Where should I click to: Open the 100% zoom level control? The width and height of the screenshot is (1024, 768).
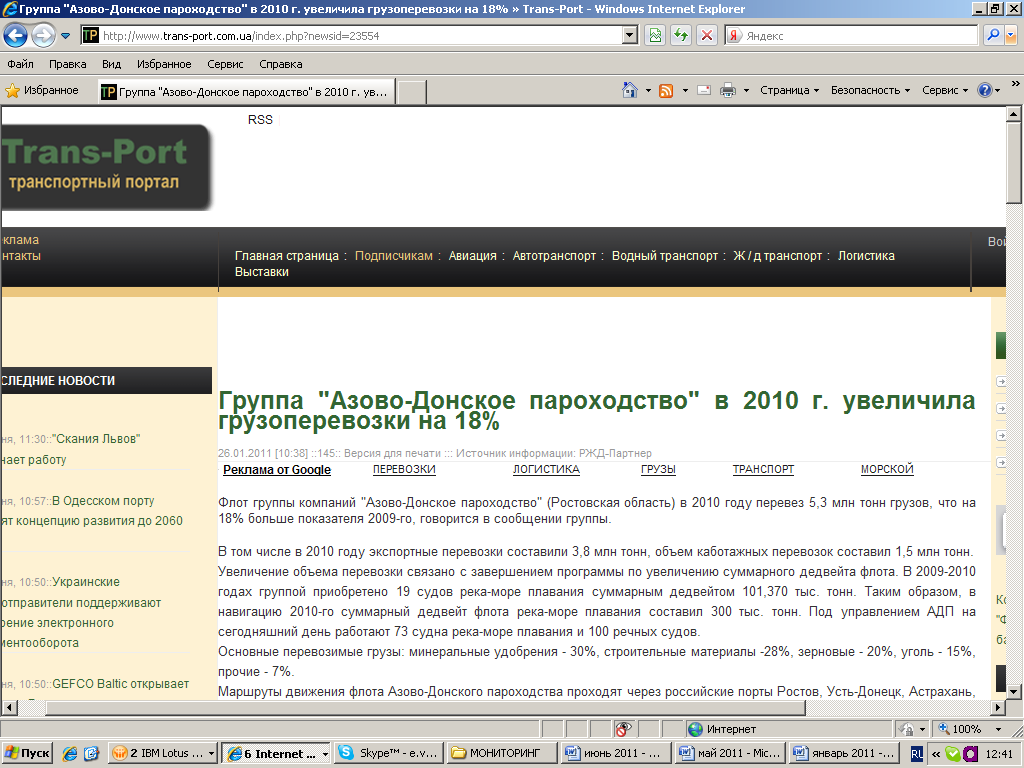tap(969, 729)
